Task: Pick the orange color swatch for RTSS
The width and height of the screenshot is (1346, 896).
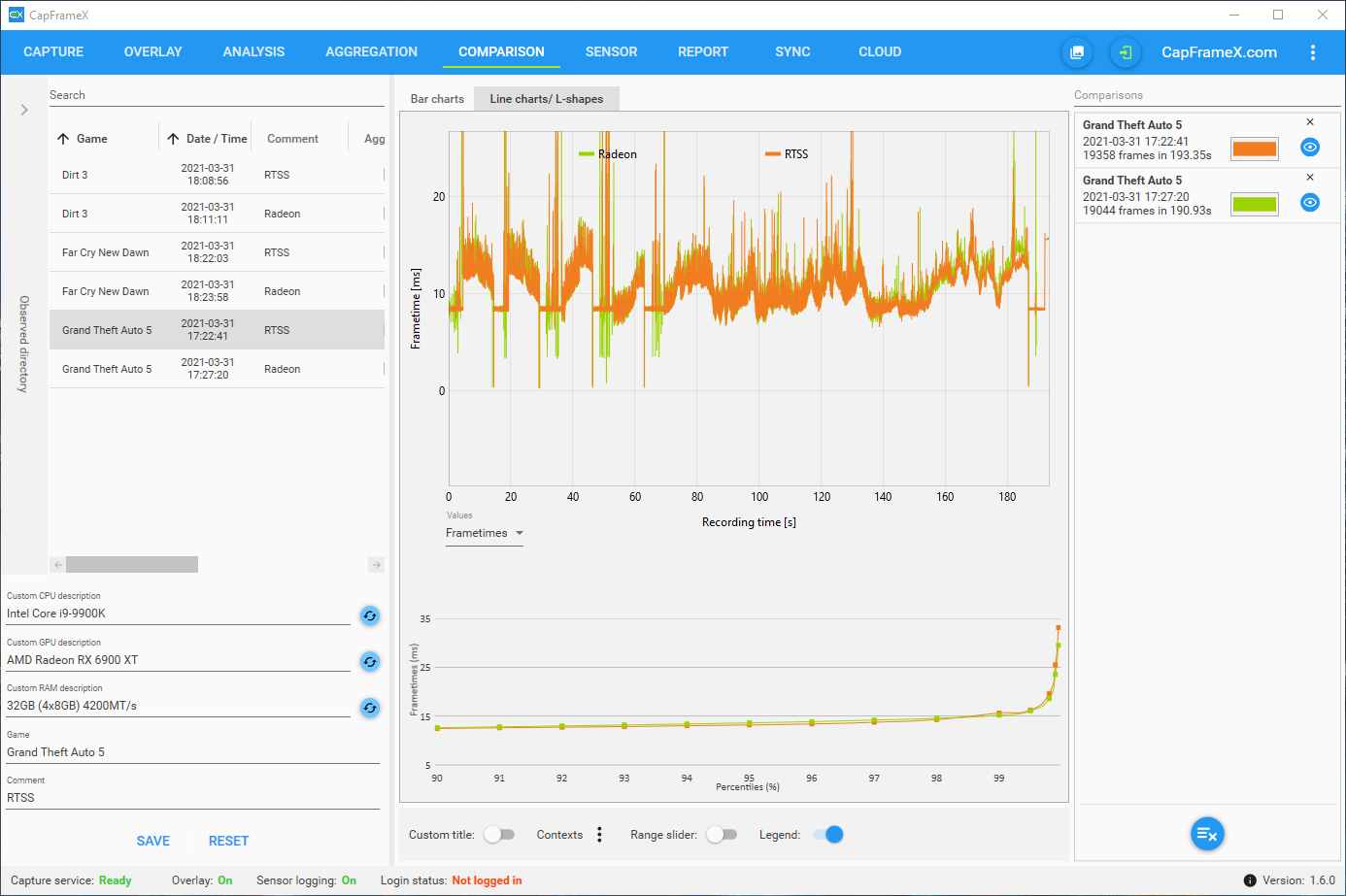Action: pos(1255,149)
